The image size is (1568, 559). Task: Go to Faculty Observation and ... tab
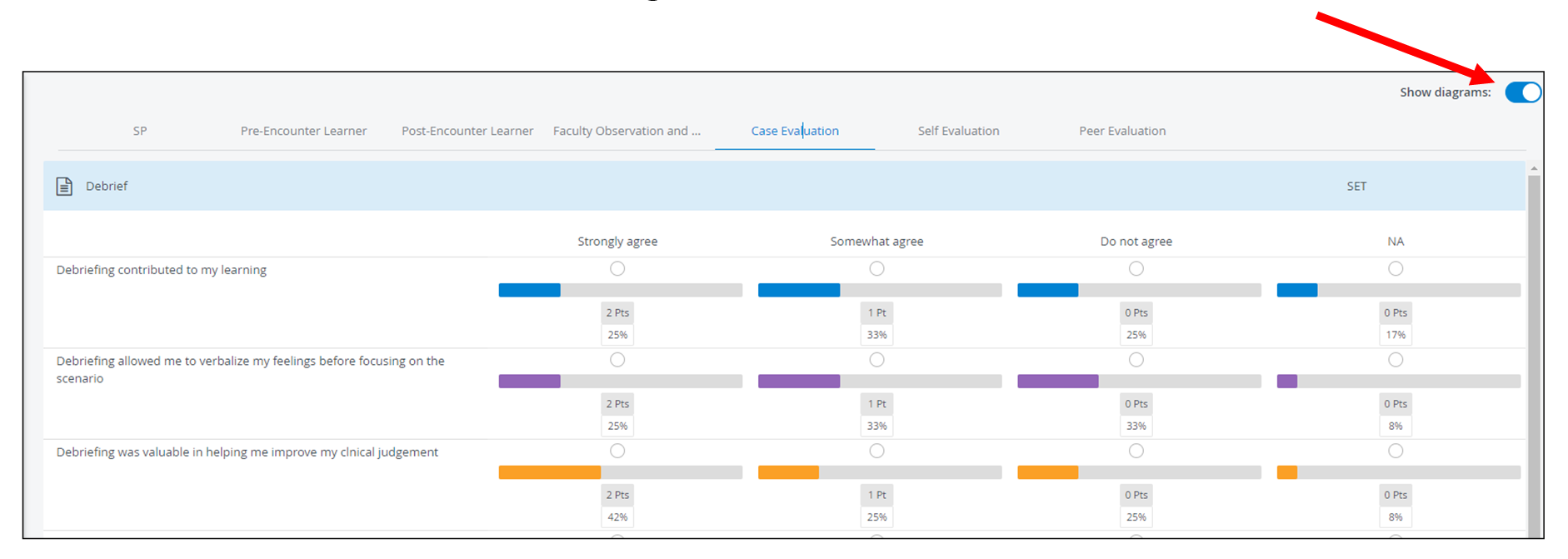tap(627, 131)
